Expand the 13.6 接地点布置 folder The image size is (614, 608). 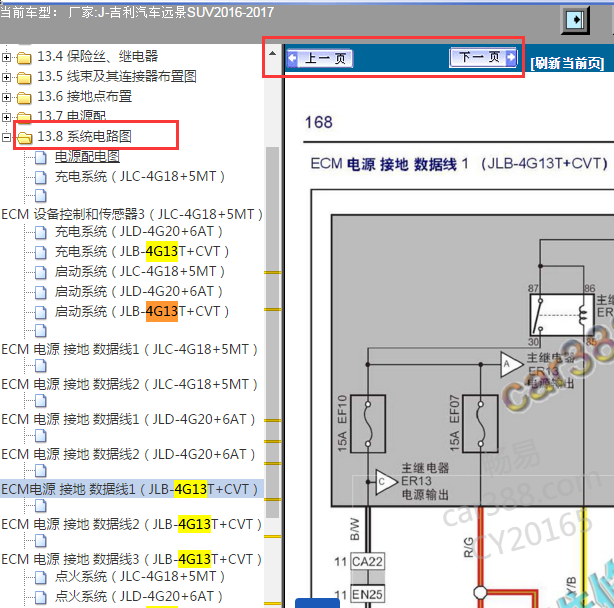pos(6,97)
